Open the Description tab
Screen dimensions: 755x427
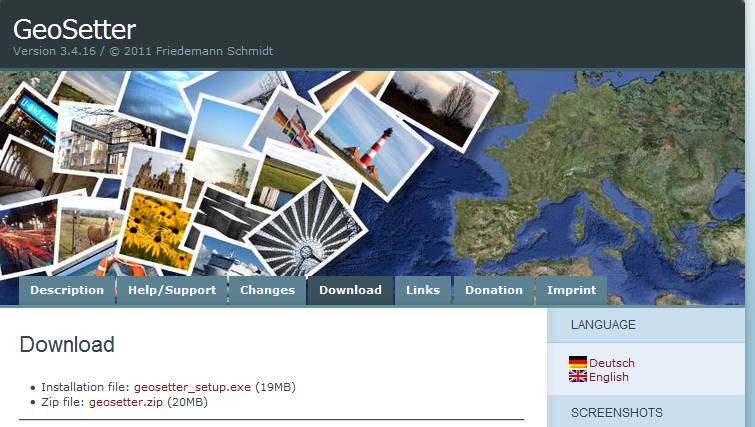tap(67, 290)
